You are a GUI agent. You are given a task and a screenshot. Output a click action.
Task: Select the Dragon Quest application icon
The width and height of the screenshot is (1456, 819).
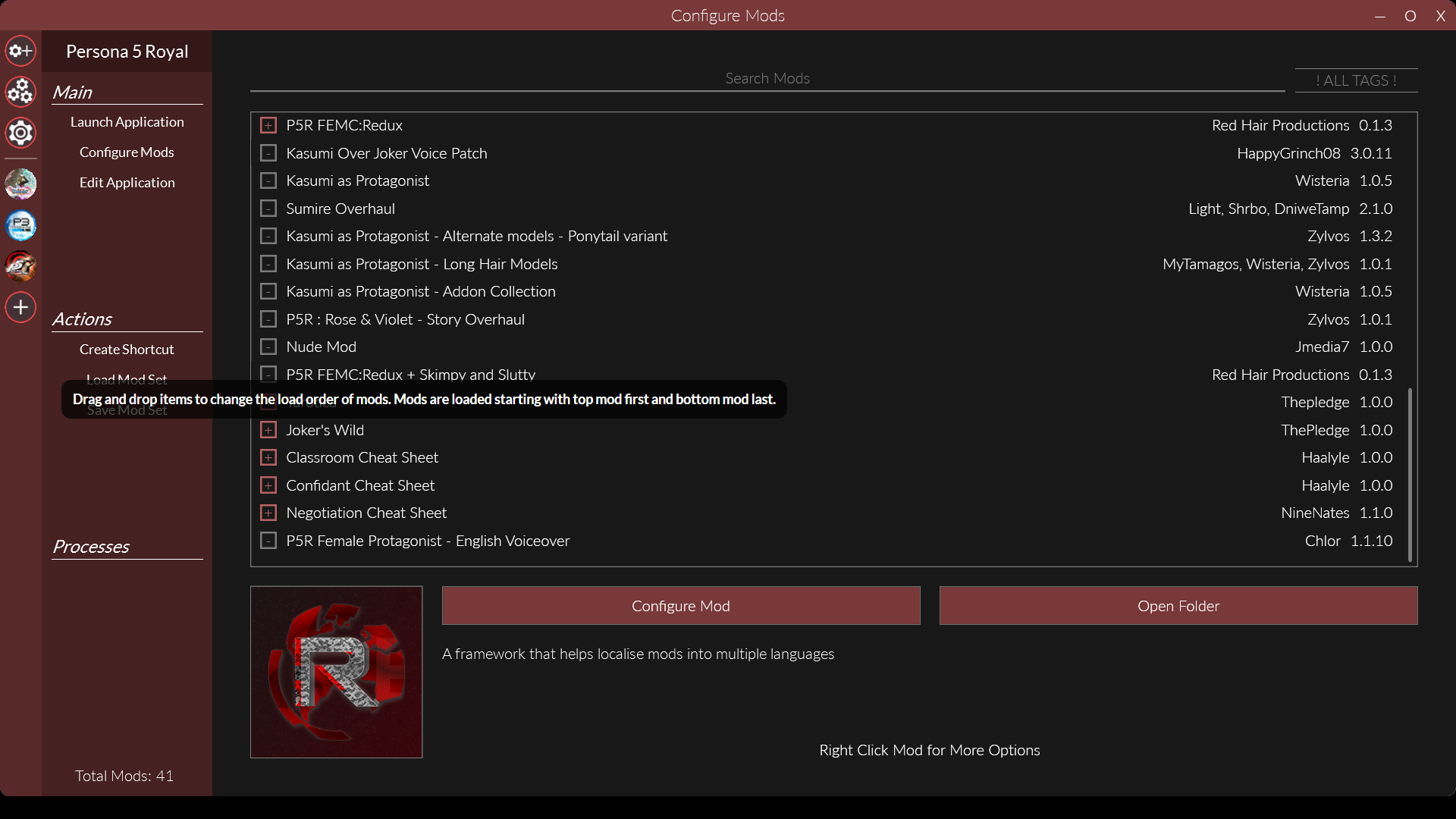[x=20, y=184]
